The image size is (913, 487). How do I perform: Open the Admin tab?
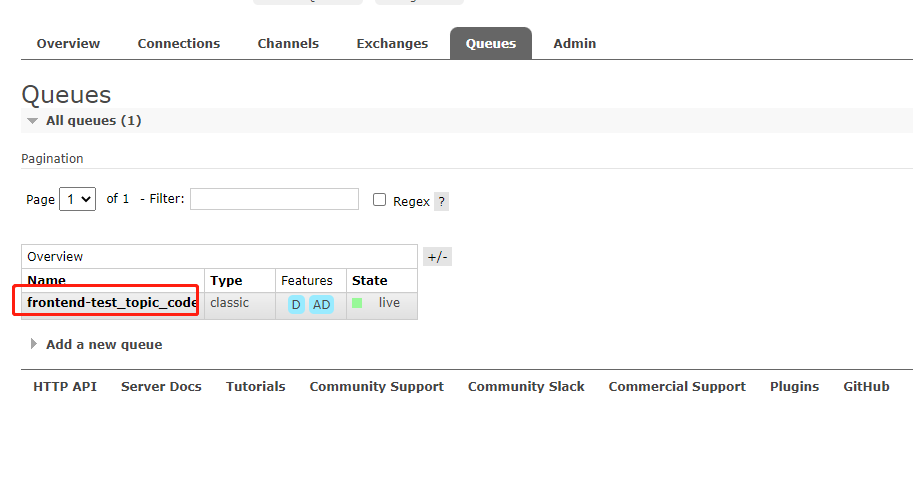(575, 44)
